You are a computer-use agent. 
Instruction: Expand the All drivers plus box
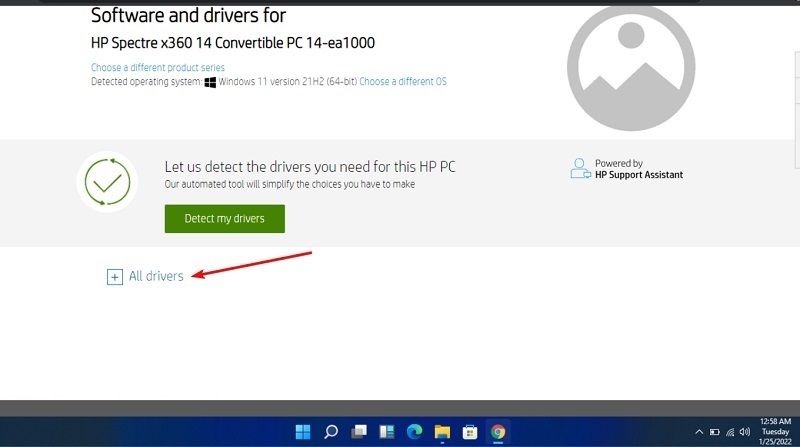coord(115,277)
